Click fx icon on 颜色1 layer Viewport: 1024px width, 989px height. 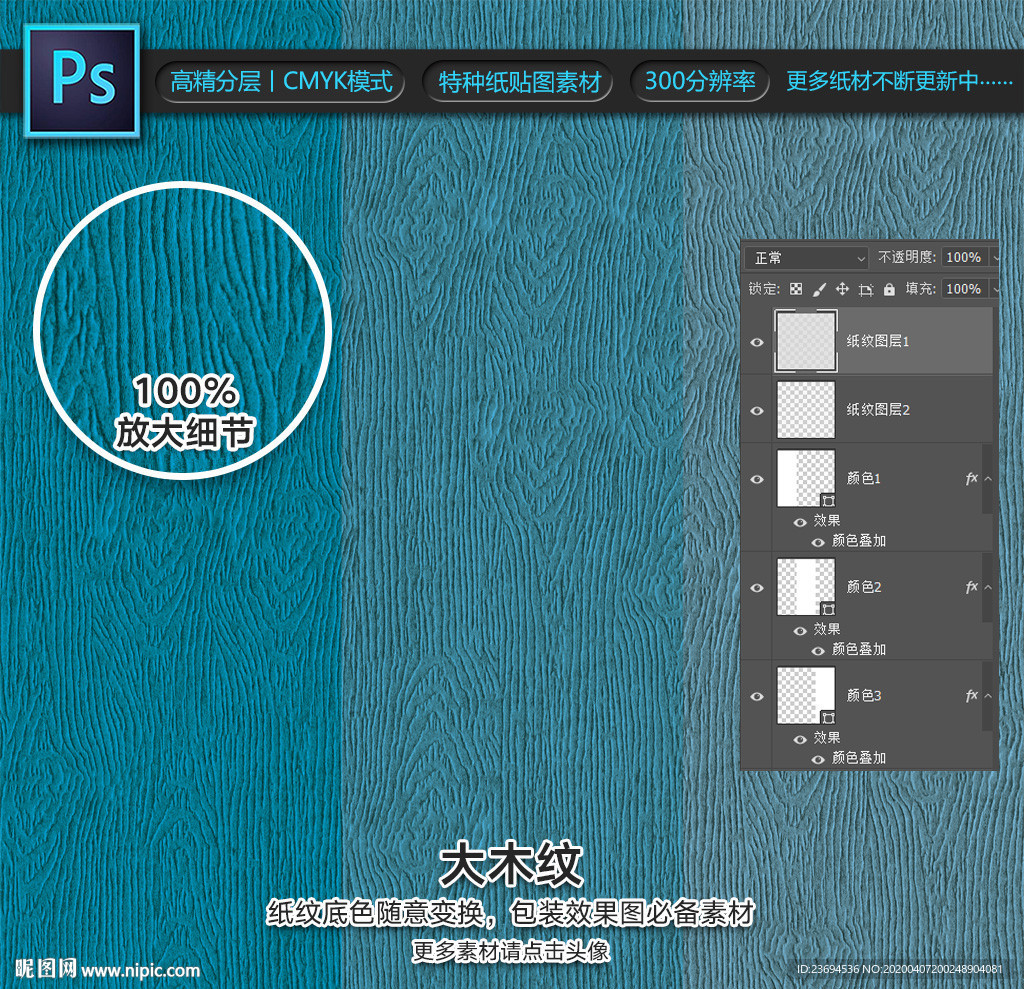point(972,478)
